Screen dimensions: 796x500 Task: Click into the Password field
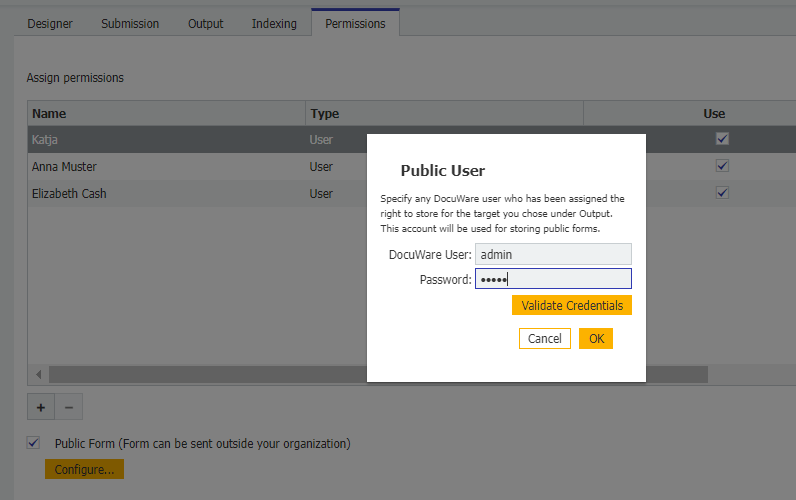pyautogui.click(x=553, y=279)
